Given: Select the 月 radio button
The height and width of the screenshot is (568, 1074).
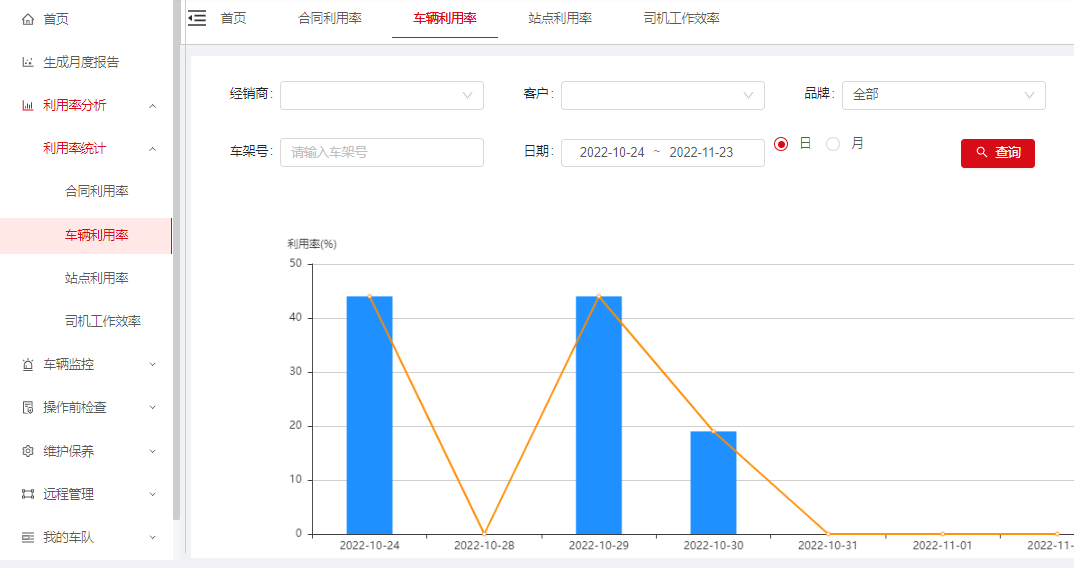Looking at the screenshot, I should coord(833,144).
